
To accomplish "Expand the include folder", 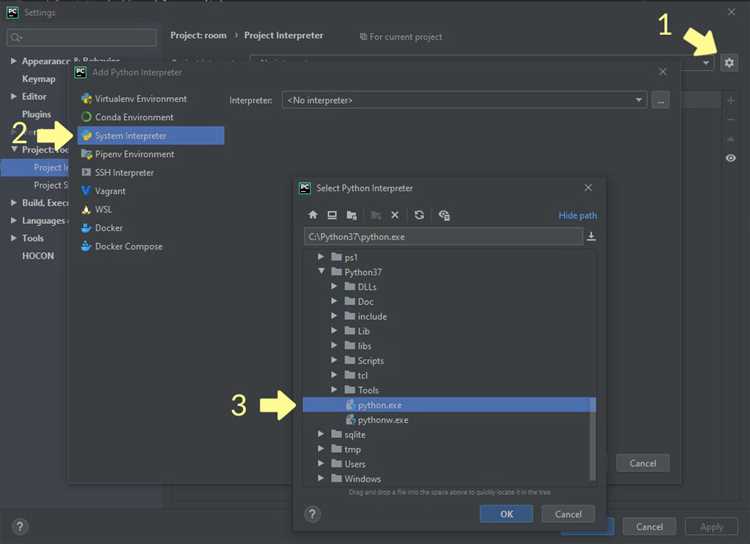I will click(x=334, y=316).
